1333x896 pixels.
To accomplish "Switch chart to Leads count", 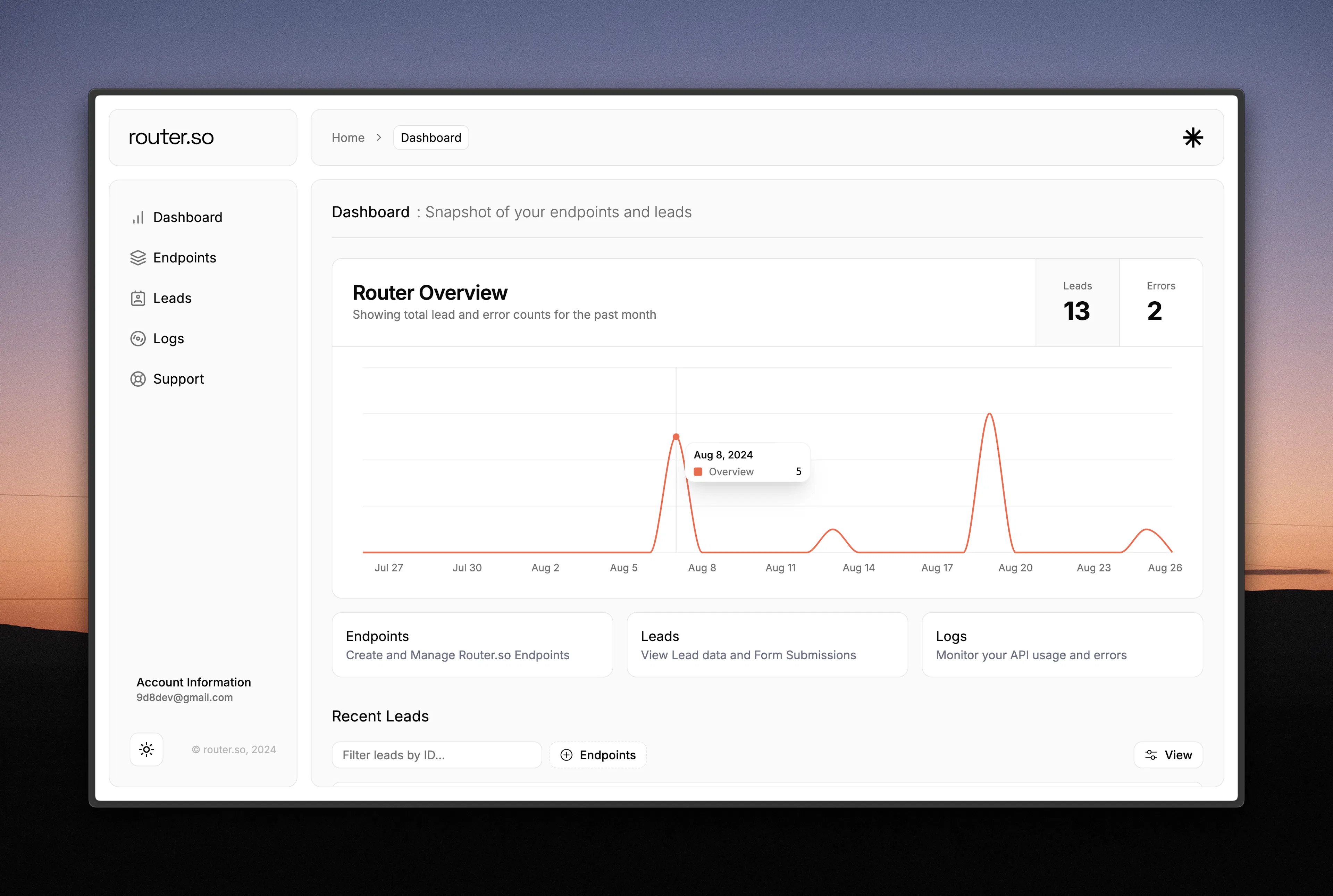I will [x=1077, y=303].
